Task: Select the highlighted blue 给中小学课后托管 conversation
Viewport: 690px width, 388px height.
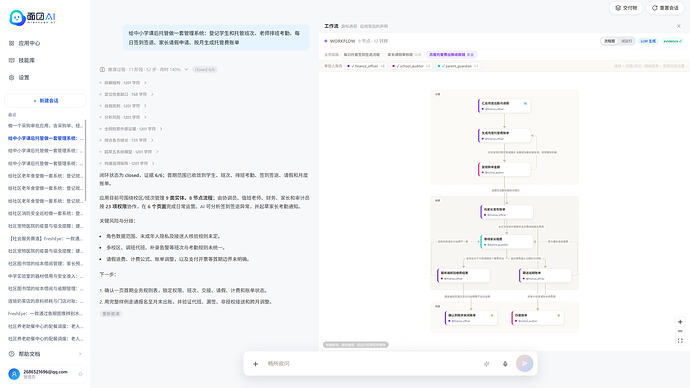Action: coord(45,138)
